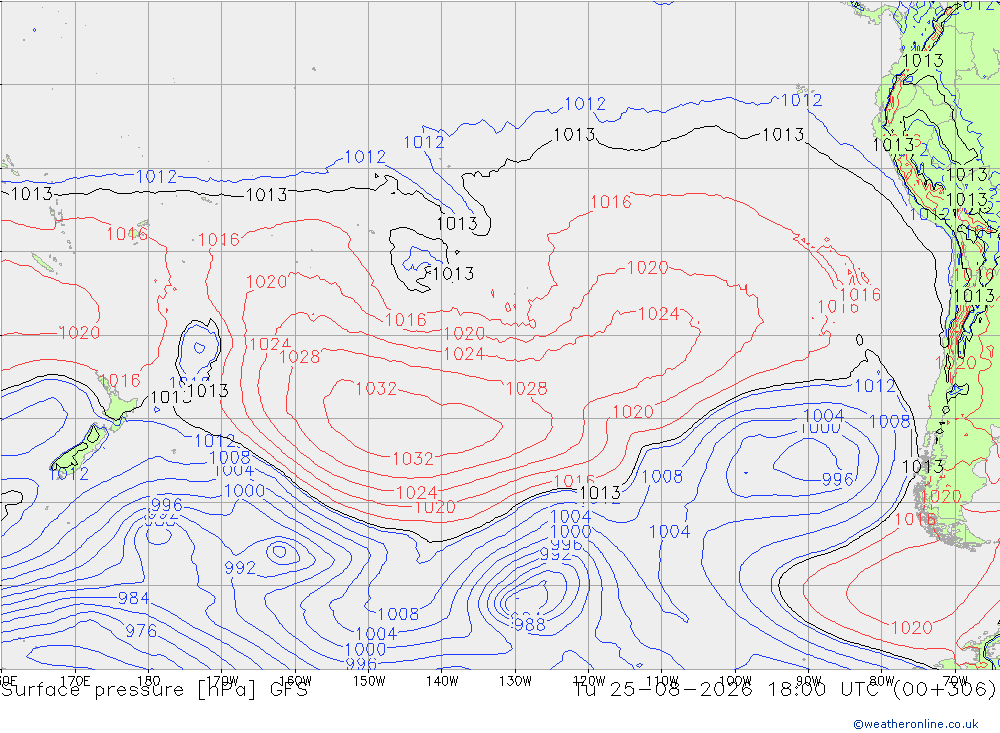
Task: Click the 80W longitude axis label
Action: click(882, 681)
